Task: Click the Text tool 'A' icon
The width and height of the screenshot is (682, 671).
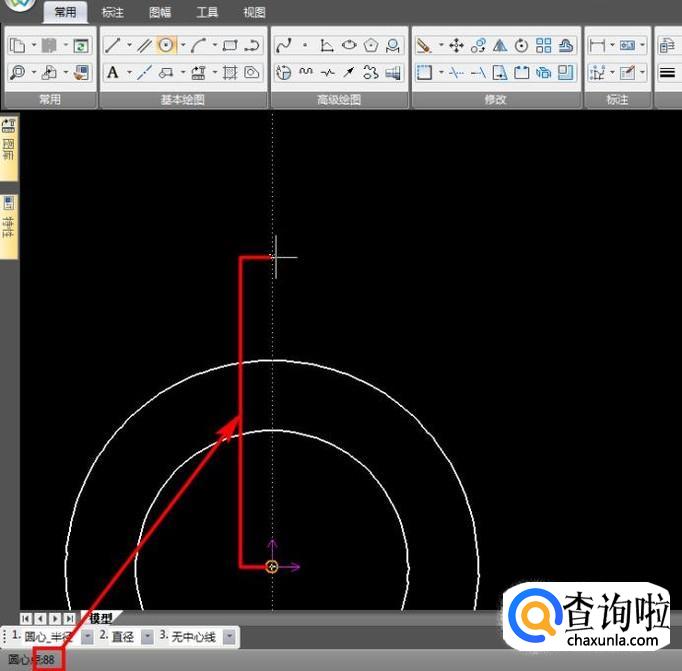Action: pyautogui.click(x=113, y=72)
